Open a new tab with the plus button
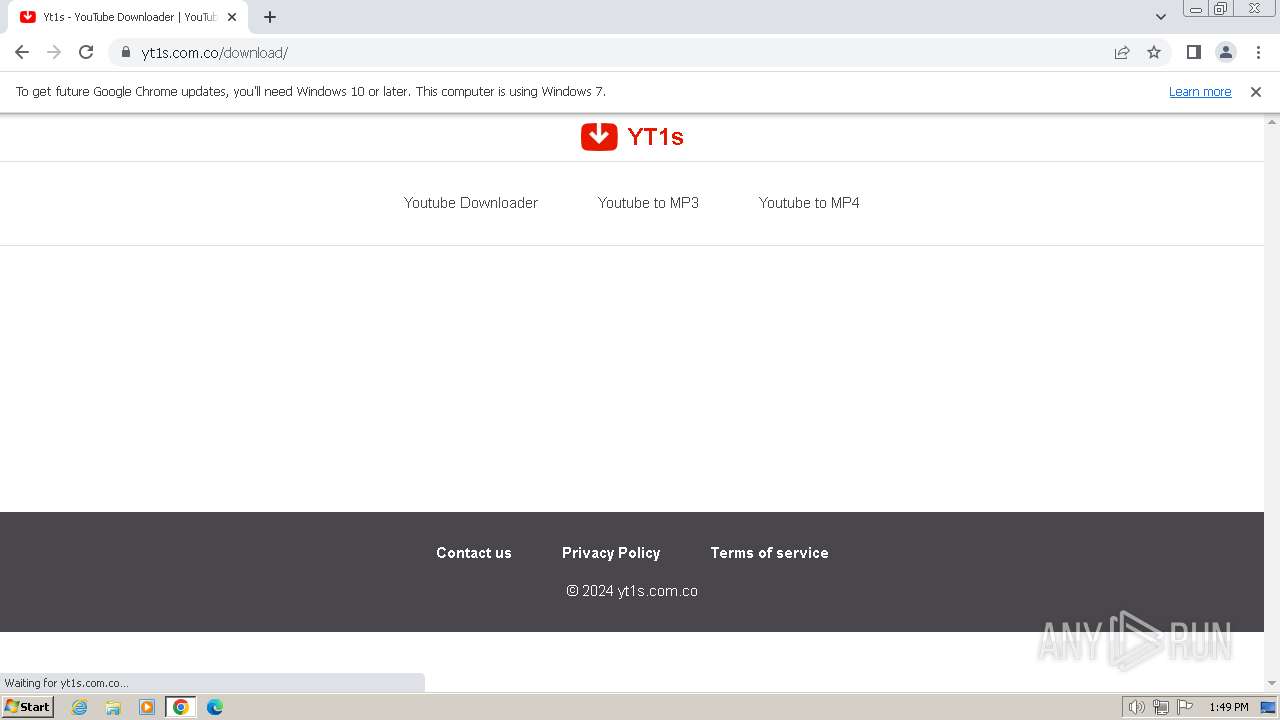 click(270, 17)
